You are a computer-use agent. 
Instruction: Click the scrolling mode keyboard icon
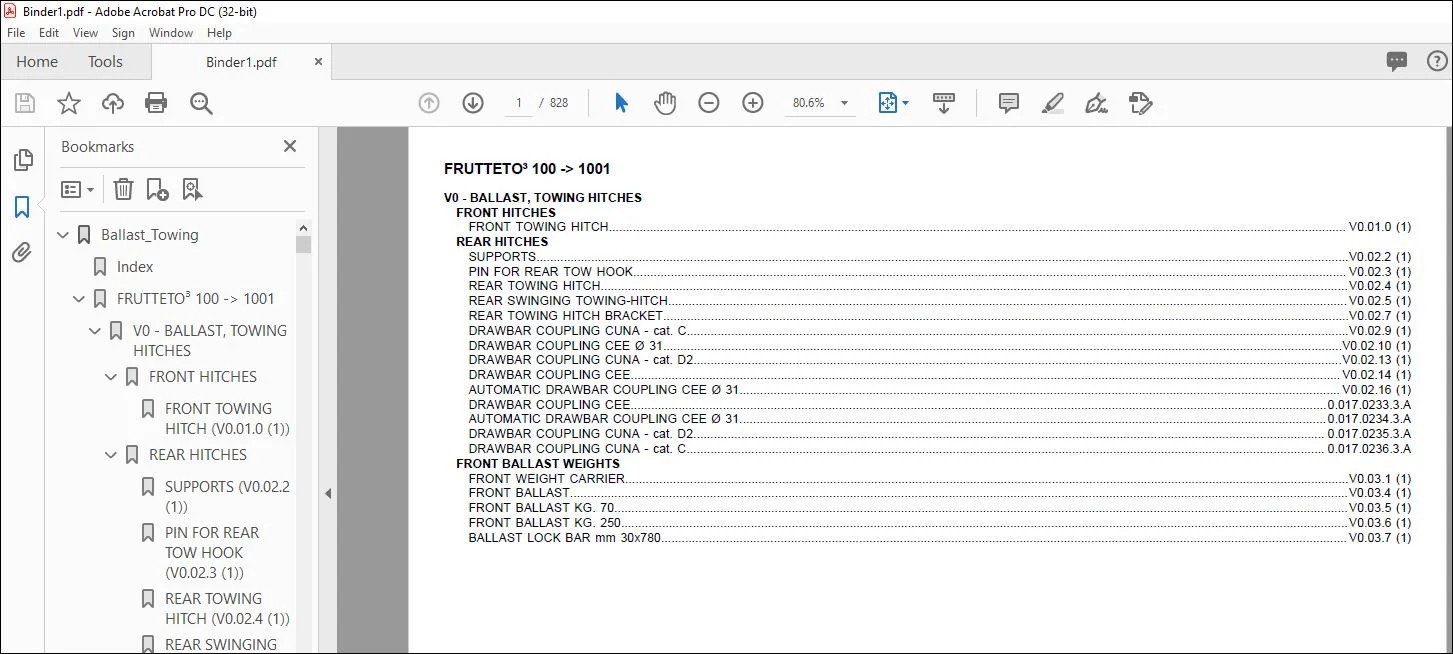944,103
